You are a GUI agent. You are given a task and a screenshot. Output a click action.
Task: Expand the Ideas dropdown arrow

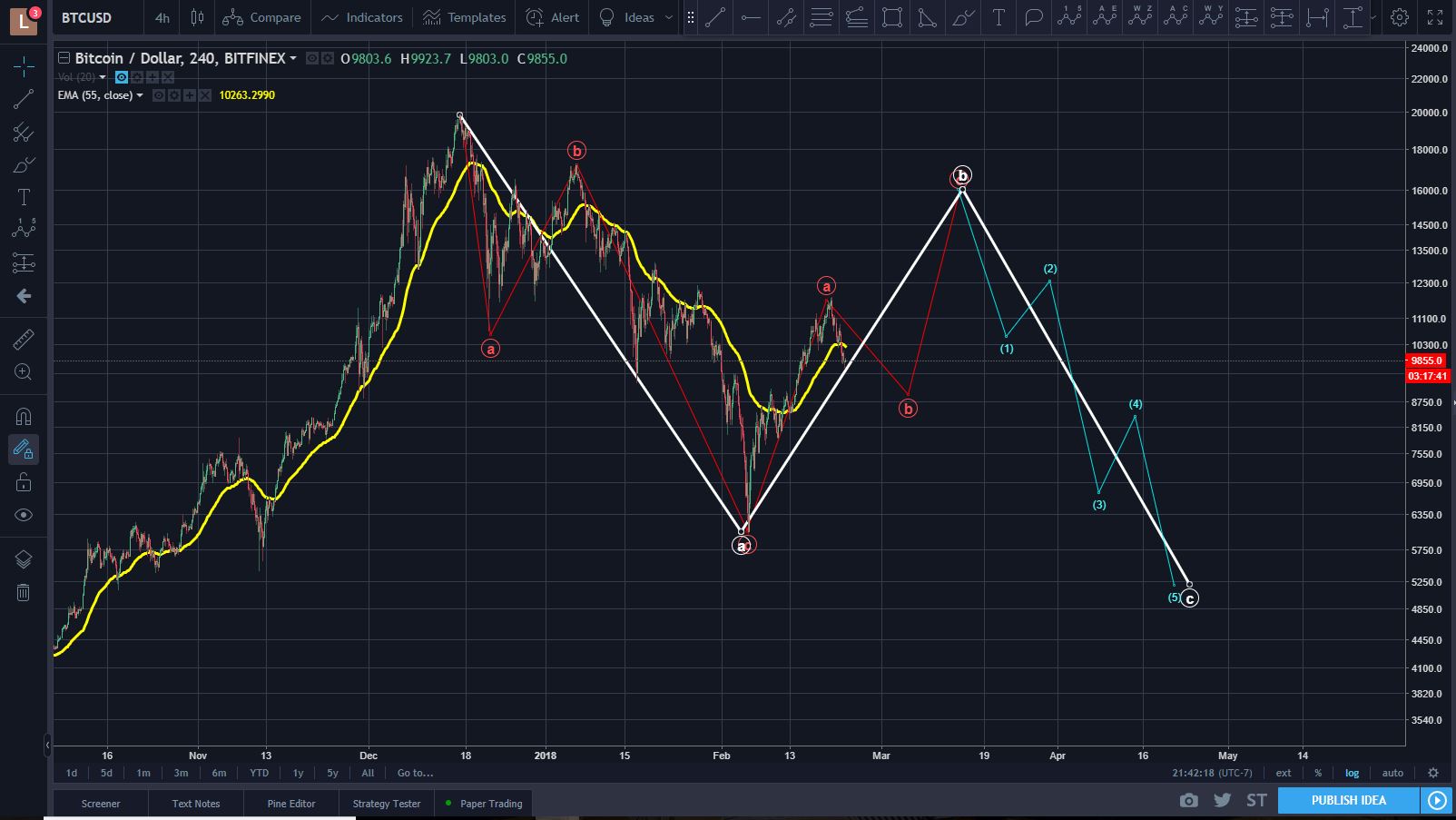(669, 17)
